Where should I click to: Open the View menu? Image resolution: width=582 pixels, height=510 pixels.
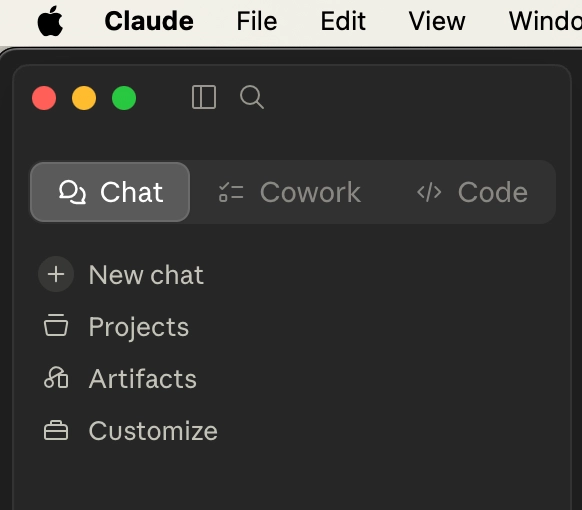[x=437, y=21]
